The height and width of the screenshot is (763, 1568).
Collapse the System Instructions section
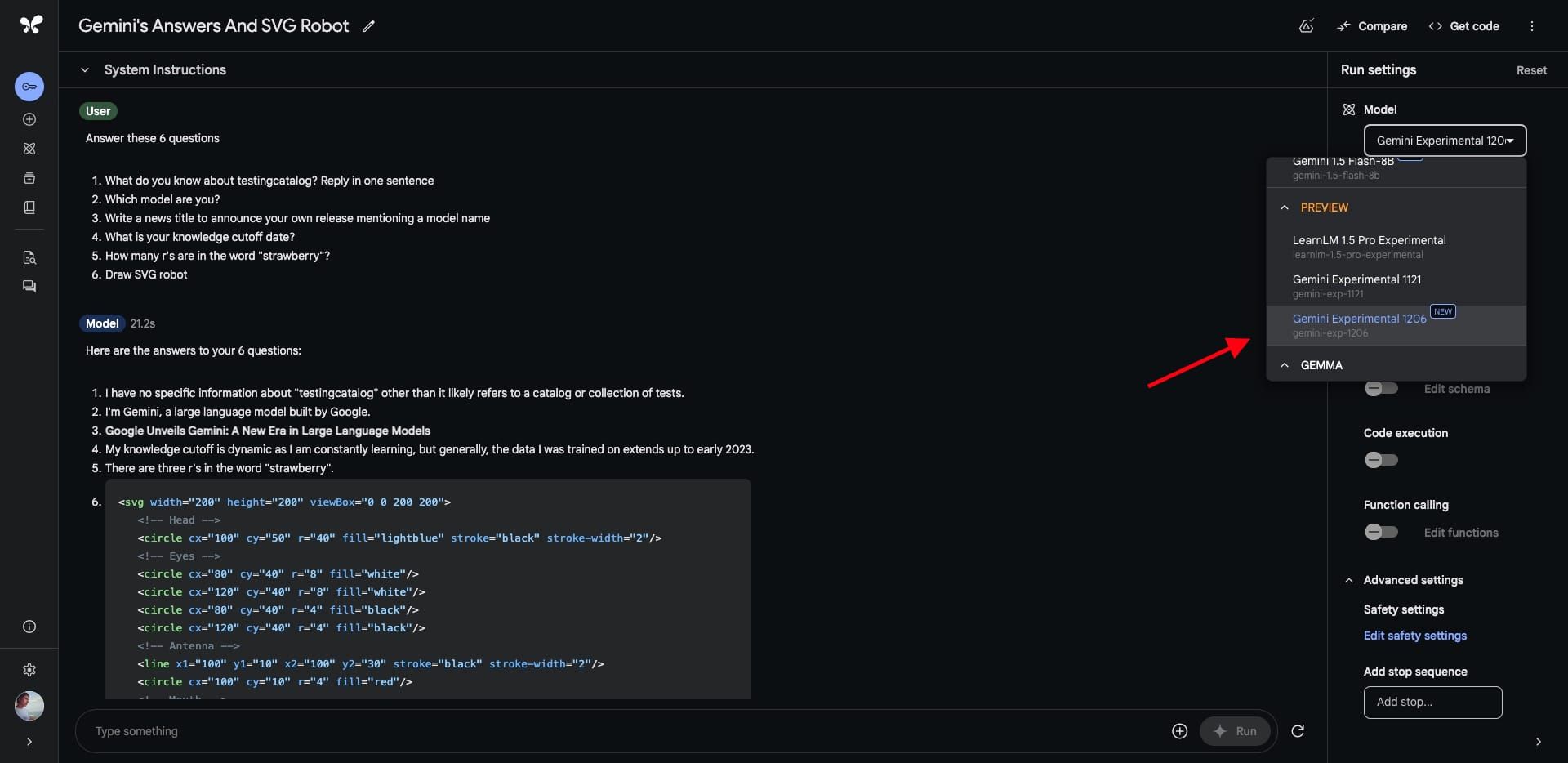pos(84,69)
